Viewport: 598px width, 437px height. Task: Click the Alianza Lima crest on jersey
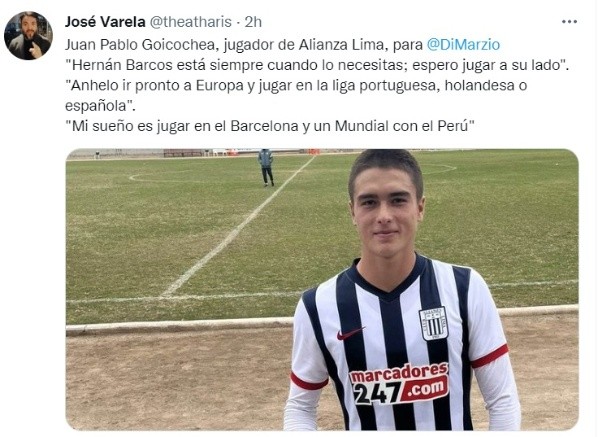coord(433,323)
